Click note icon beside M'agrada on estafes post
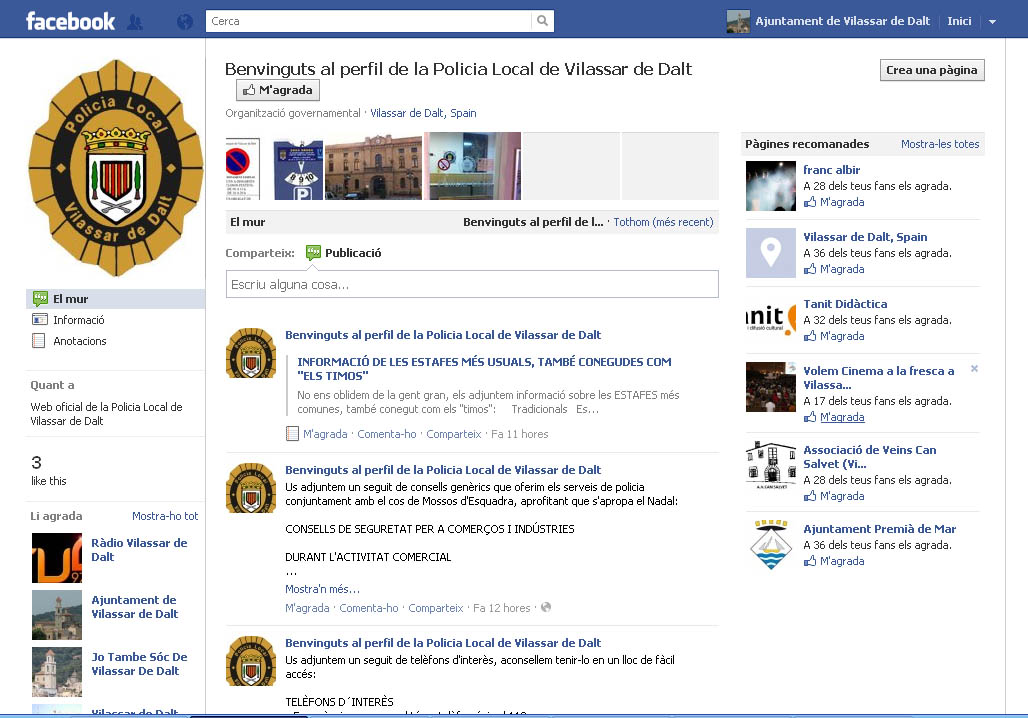 [x=292, y=434]
